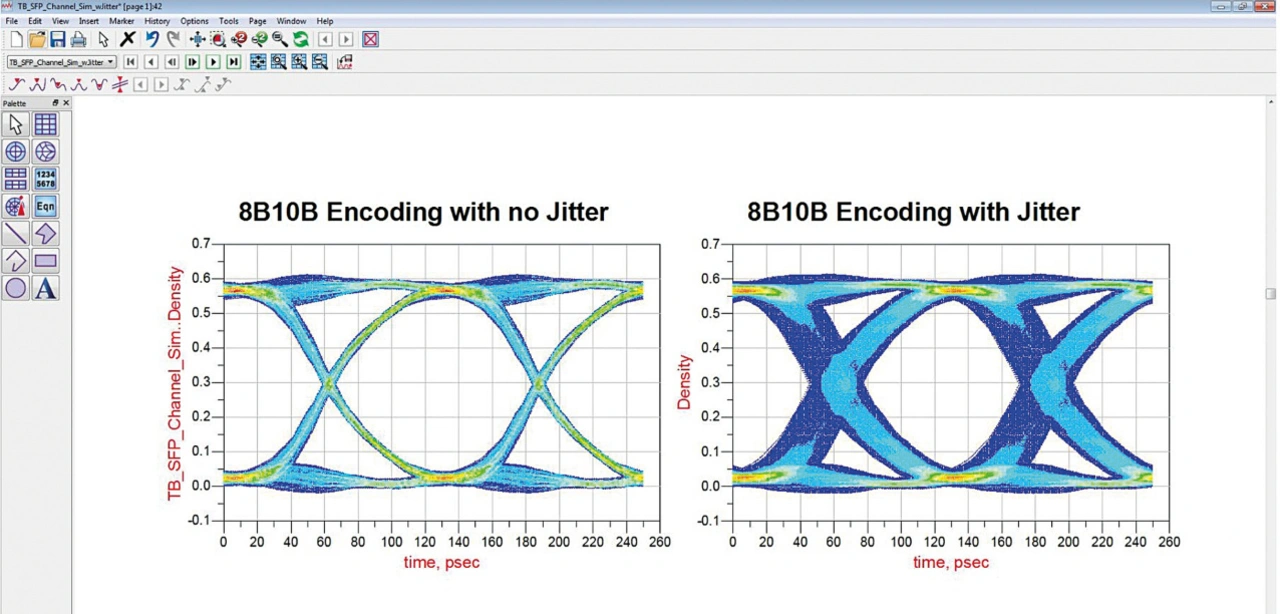The image size is (1280, 614).
Task: Click the black X delete icon
Action: tap(127, 39)
